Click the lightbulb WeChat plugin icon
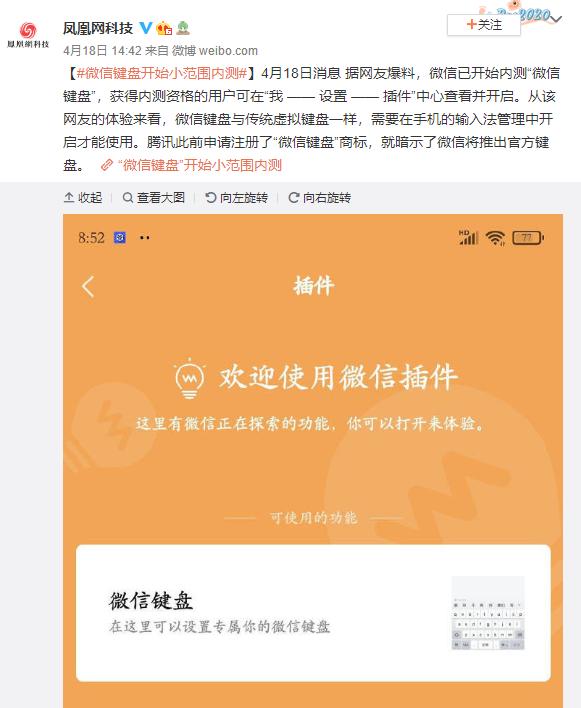The height and width of the screenshot is (708, 581). pyautogui.click(x=190, y=378)
